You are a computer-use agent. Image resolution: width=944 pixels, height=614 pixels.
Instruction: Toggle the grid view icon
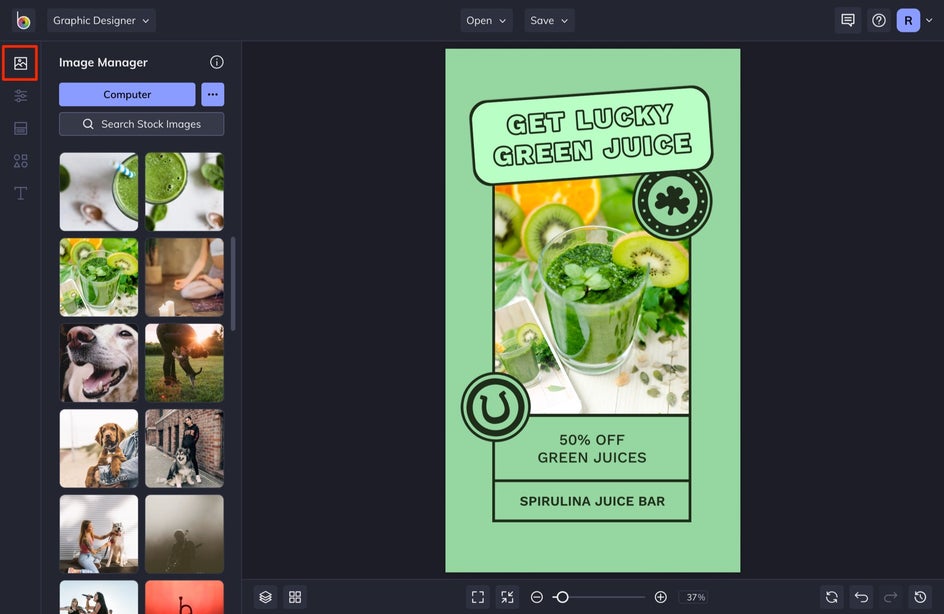(295, 597)
